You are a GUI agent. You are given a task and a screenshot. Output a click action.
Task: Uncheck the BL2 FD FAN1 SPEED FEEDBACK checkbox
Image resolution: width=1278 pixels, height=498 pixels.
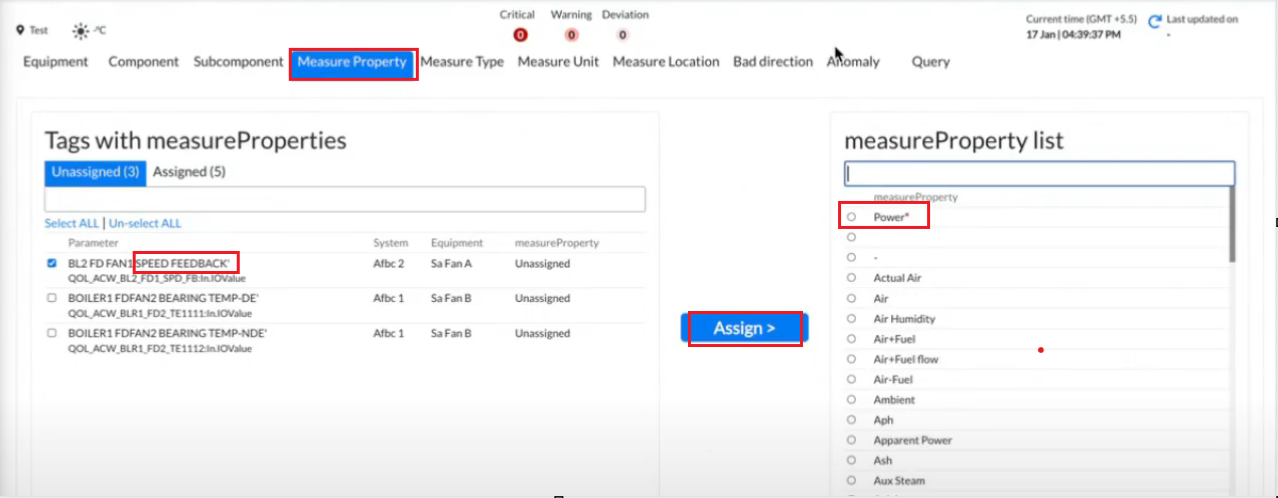coord(52,264)
